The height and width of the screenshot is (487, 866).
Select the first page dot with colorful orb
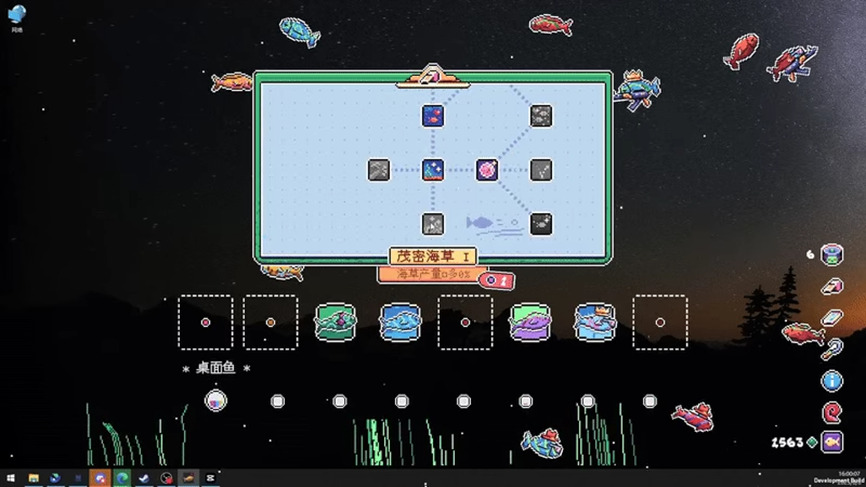click(215, 401)
